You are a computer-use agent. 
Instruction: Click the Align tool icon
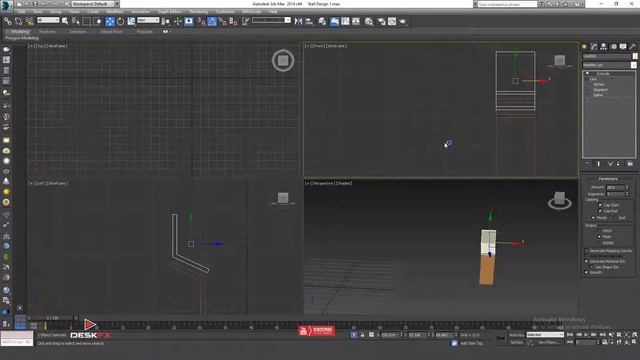309,21
